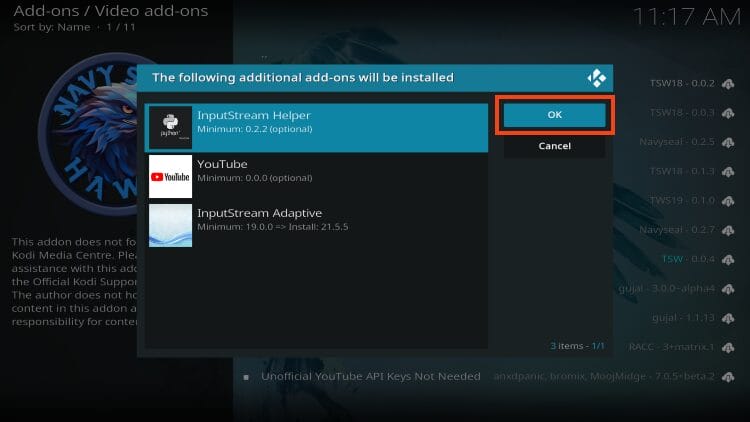The width and height of the screenshot is (750, 422).
Task: Select the highlighted TSW - 0.0.4 entry
Action: click(688, 259)
